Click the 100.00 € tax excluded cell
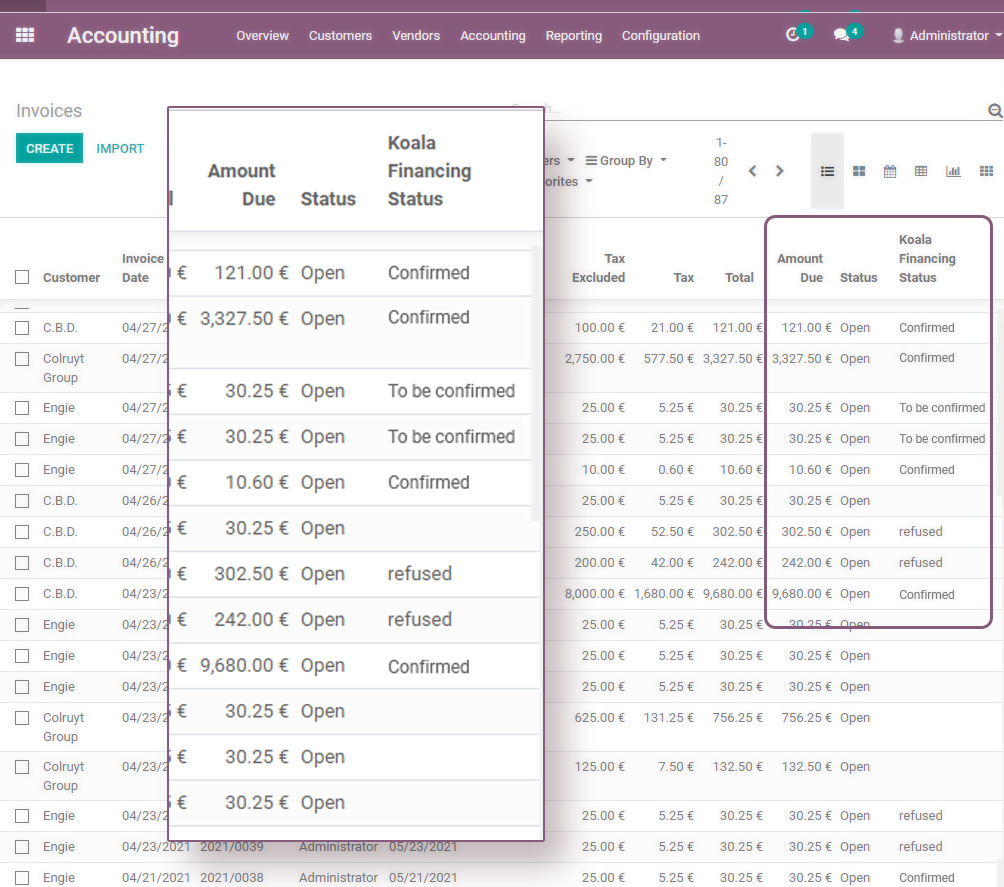 pyautogui.click(x=599, y=328)
